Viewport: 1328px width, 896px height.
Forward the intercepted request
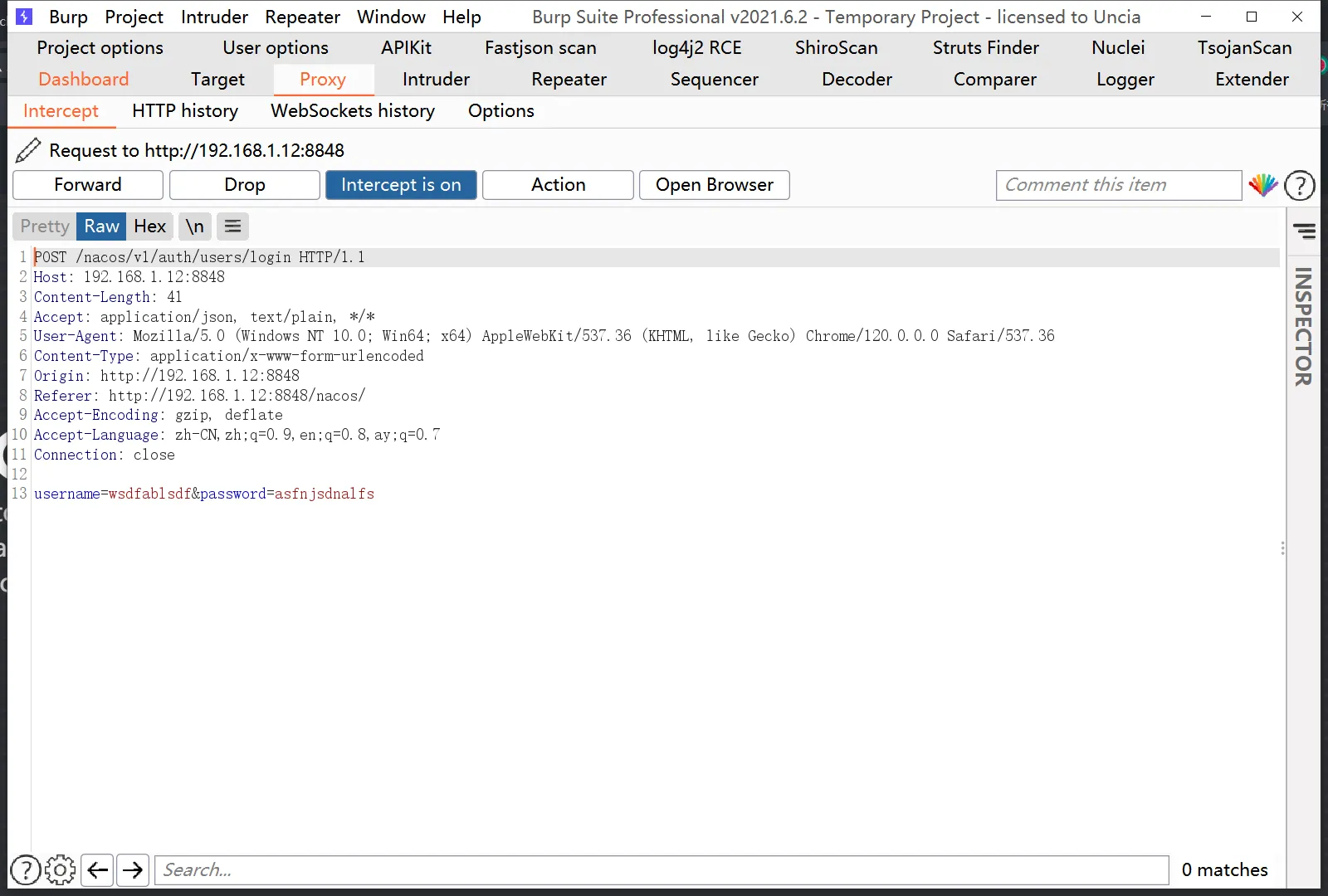pos(87,185)
